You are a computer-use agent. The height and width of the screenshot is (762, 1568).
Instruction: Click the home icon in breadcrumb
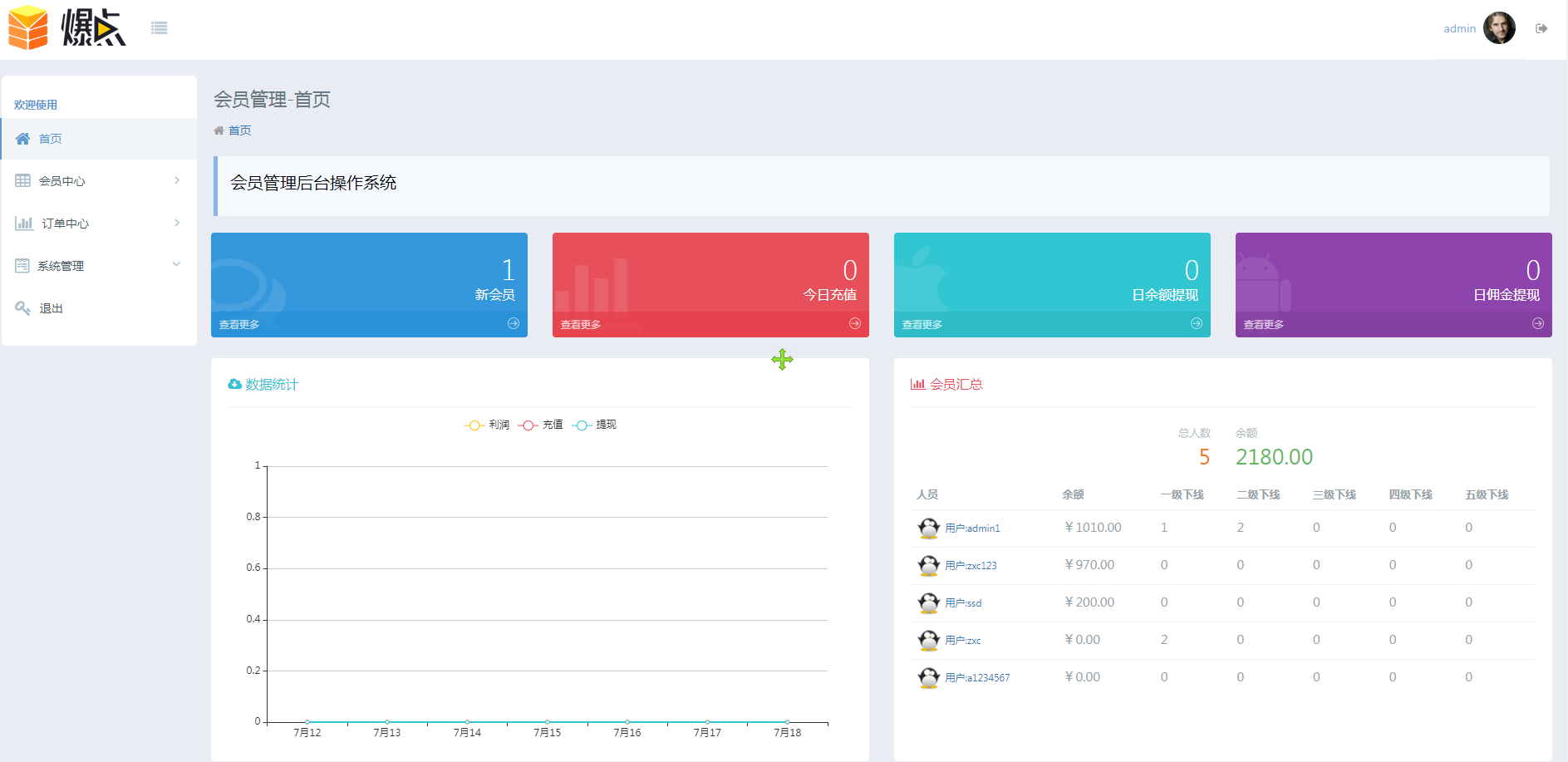tap(219, 130)
